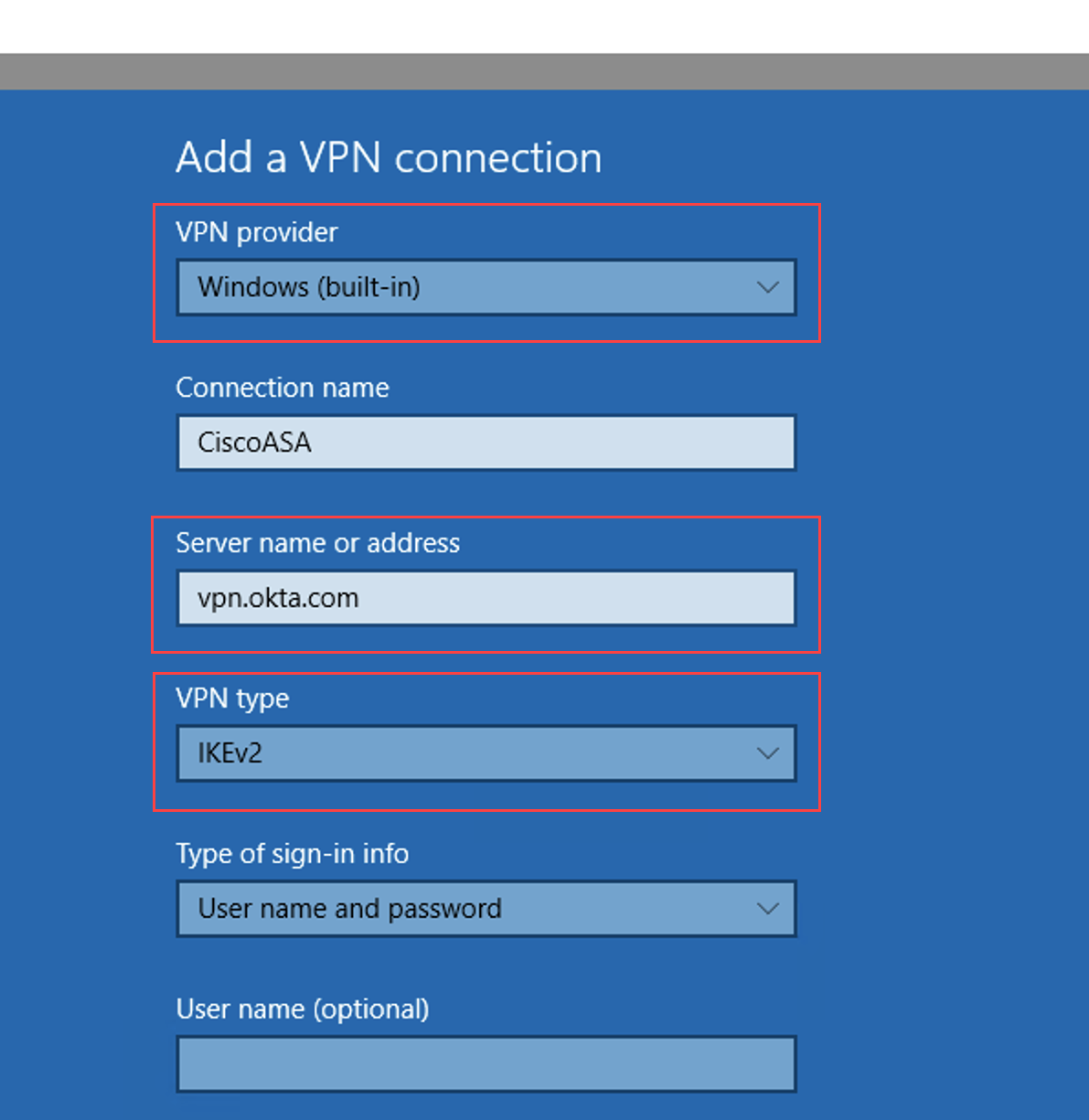Click the empty User name (optional) field

coord(486,1064)
